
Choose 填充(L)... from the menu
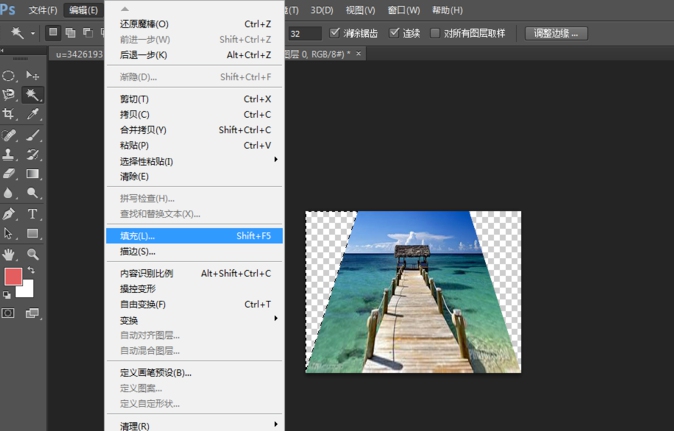click(x=194, y=236)
